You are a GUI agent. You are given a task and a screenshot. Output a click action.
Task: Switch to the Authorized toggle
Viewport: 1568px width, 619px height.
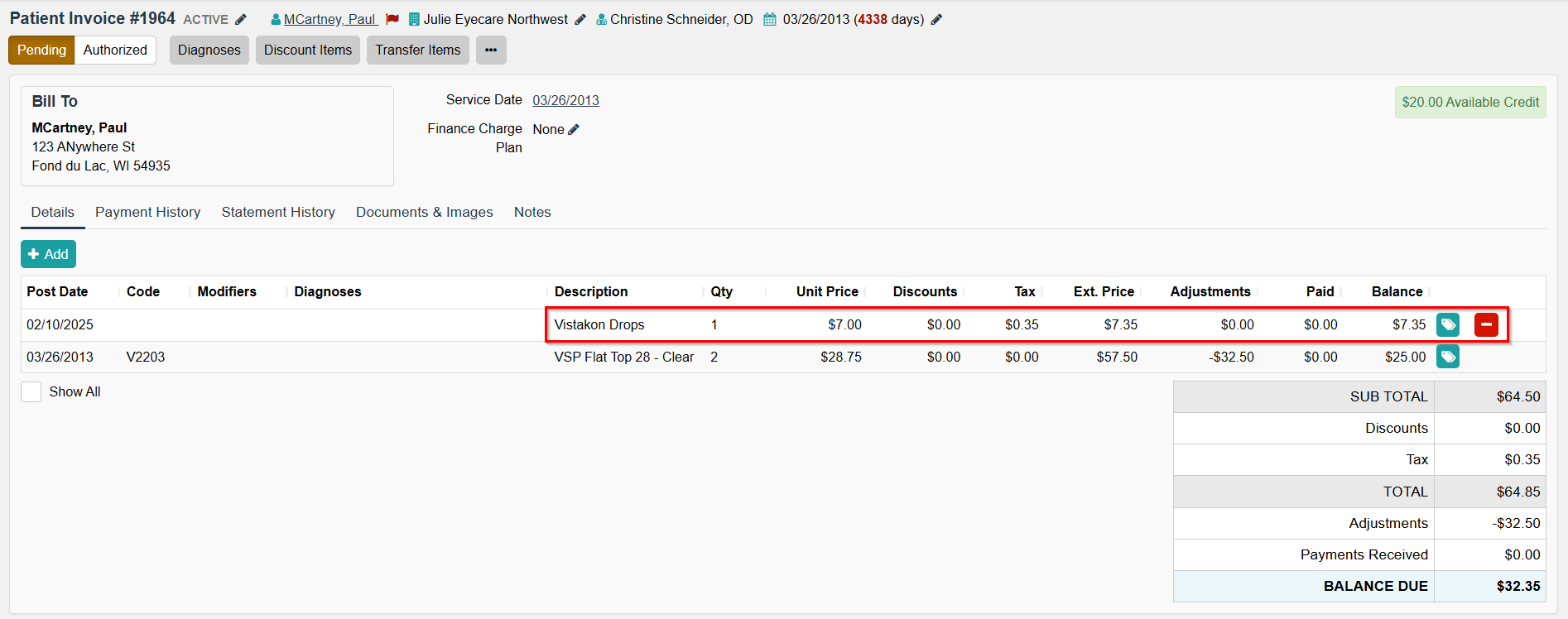coord(115,50)
